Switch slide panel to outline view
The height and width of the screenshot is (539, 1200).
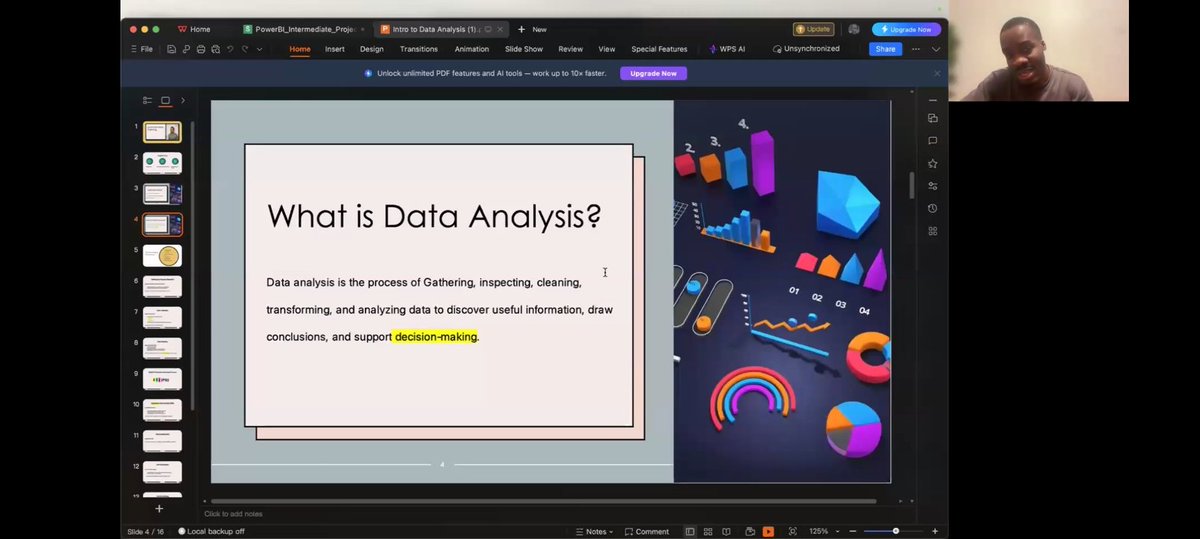(147, 100)
